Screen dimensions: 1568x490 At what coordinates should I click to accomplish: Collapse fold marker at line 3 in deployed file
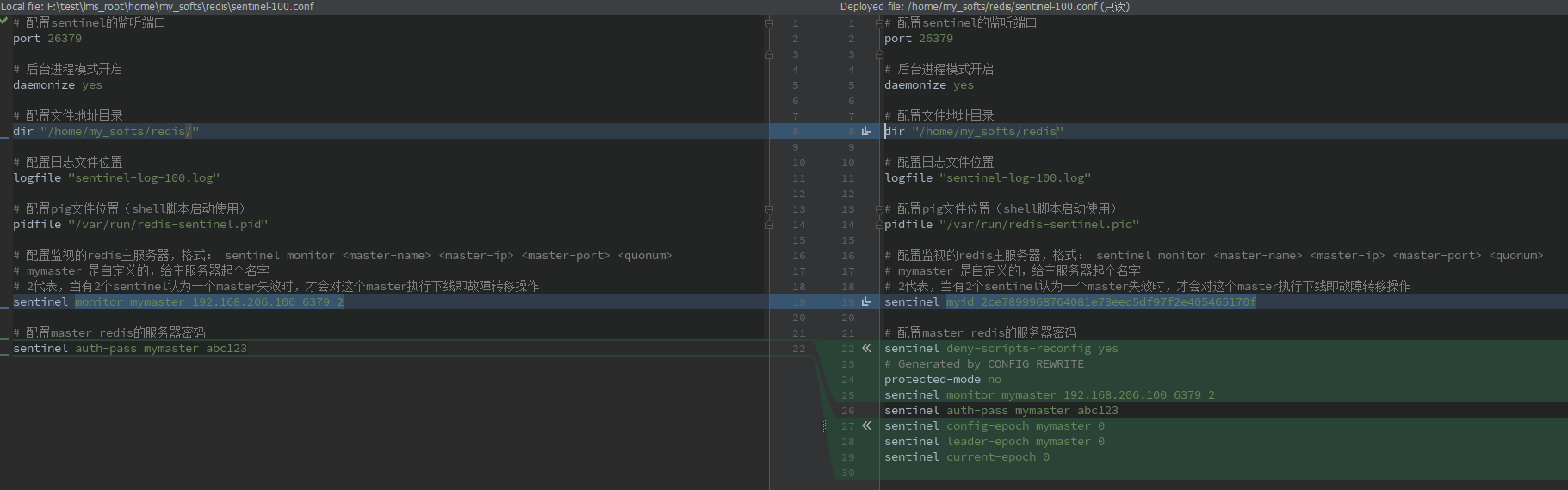click(879, 54)
